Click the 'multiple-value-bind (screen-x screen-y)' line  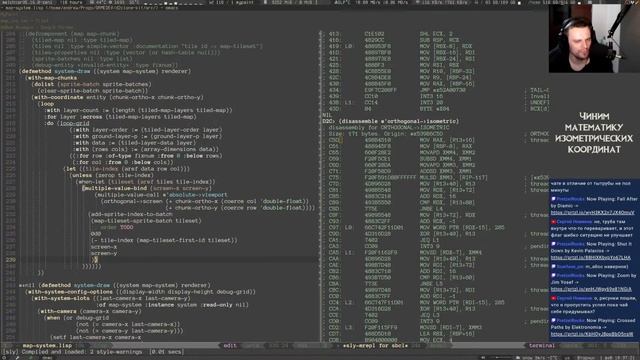click(147, 188)
